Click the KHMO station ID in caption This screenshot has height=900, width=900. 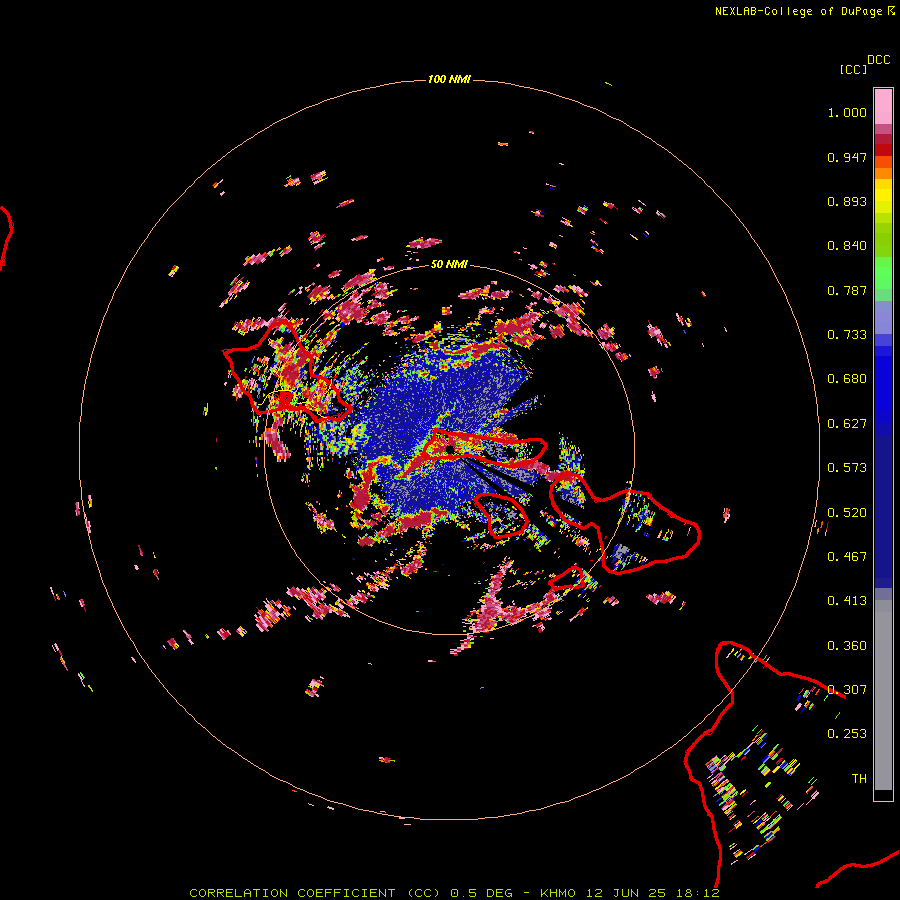557,893
